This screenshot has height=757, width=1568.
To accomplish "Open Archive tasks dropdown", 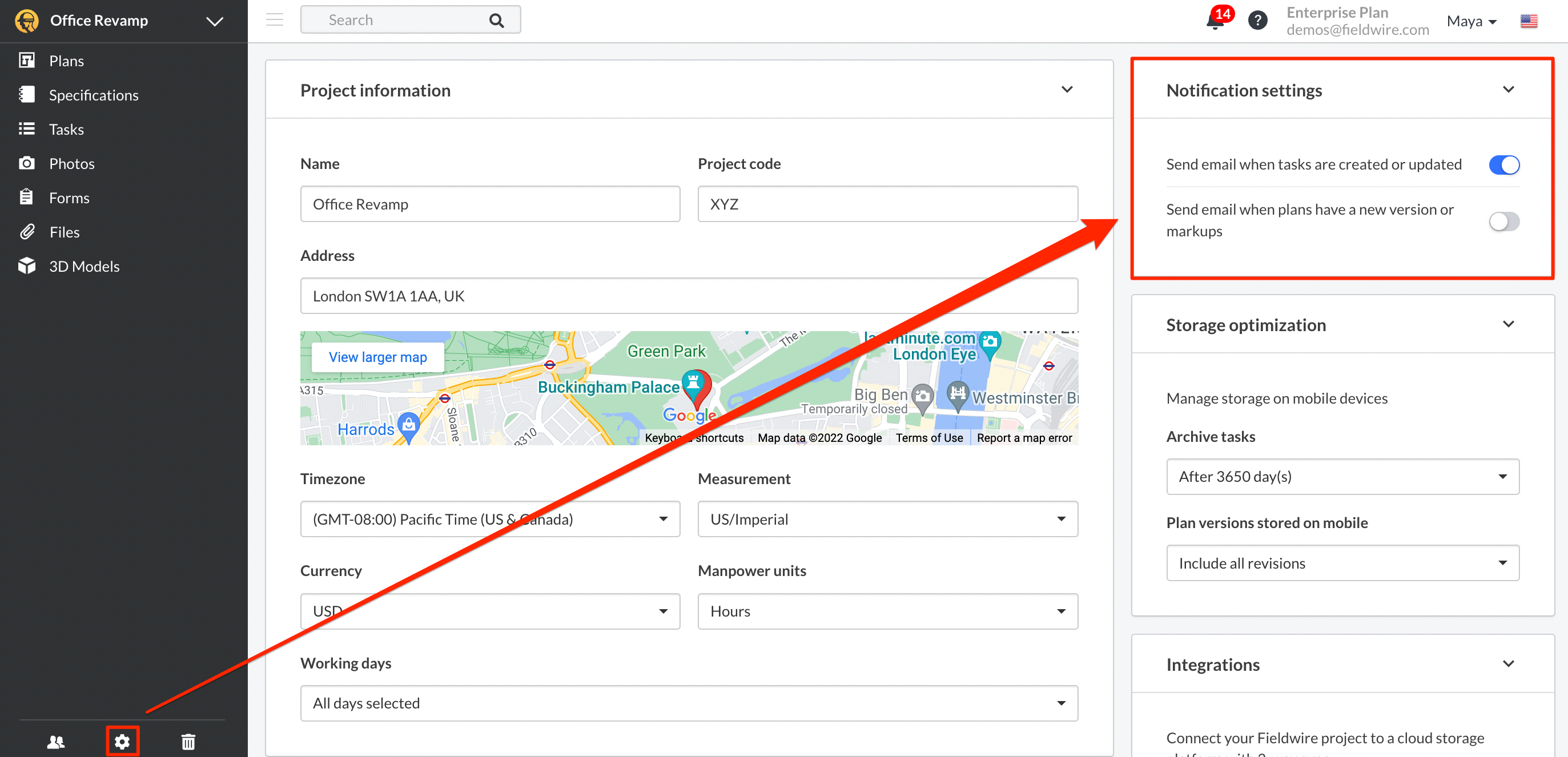I will (x=1342, y=477).
